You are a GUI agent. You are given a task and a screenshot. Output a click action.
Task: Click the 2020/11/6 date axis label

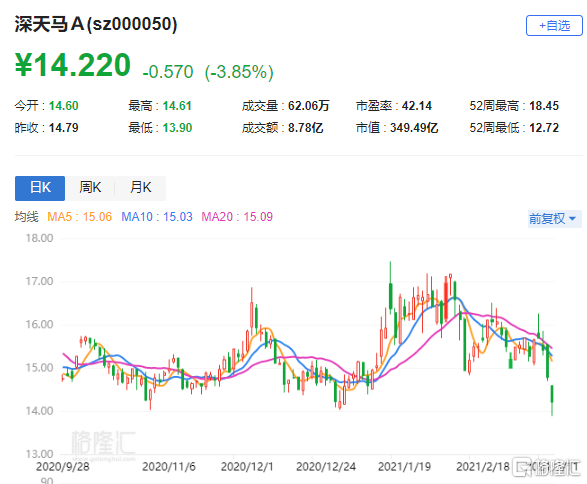[x=169, y=466]
